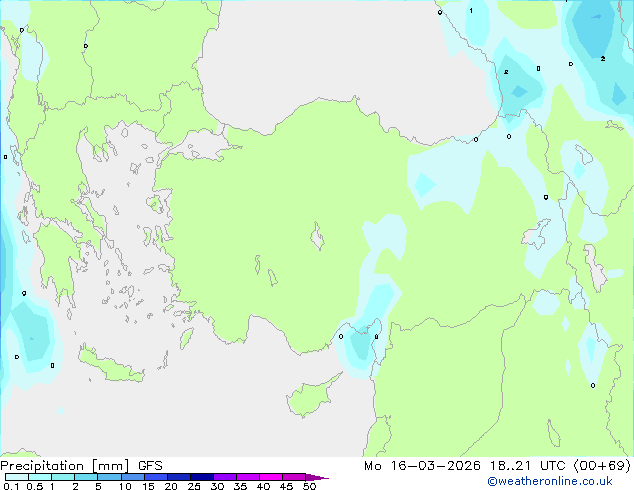Pick the 5–10 mm legend swatch
Screen dimensions: 634x490
[109, 477]
